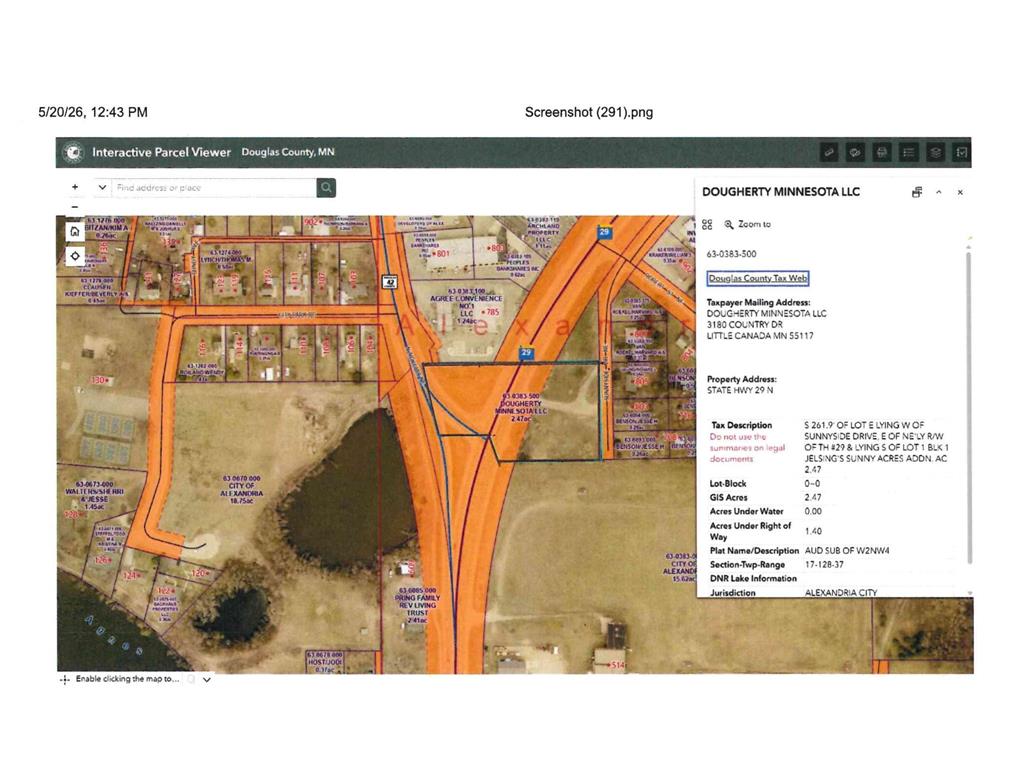Click Section-Twp-Range value '17-128-37'

tap(824, 564)
